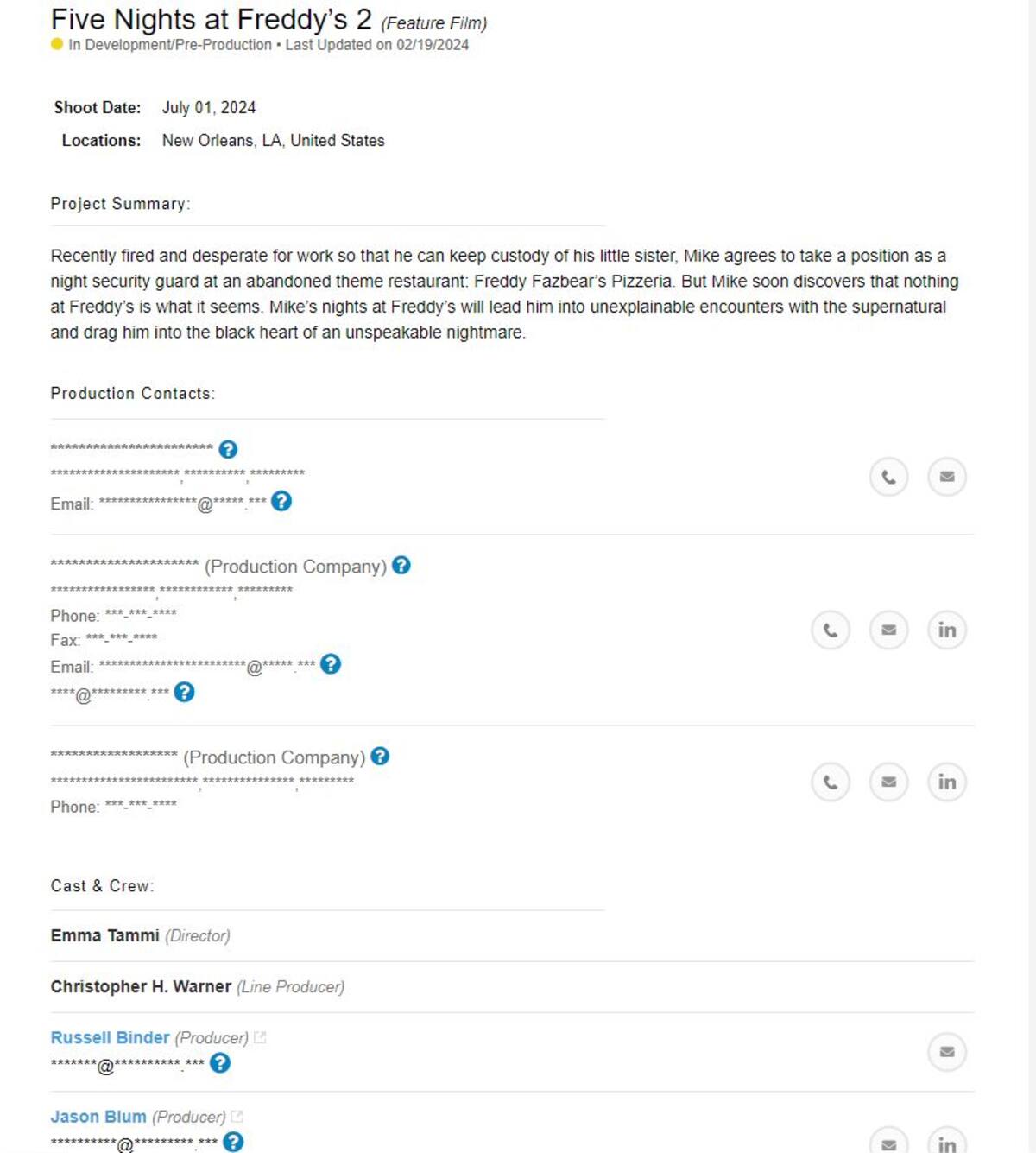
Task: Click the envelope icon in the Jason Blum row
Action: [888, 1143]
